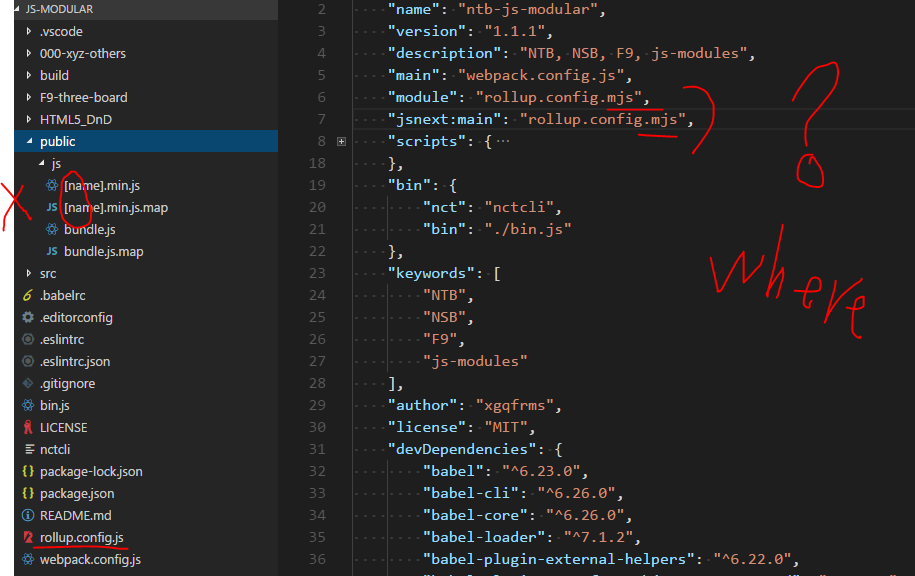Click the JS icon of bundle.js.map

pos(52,251)
